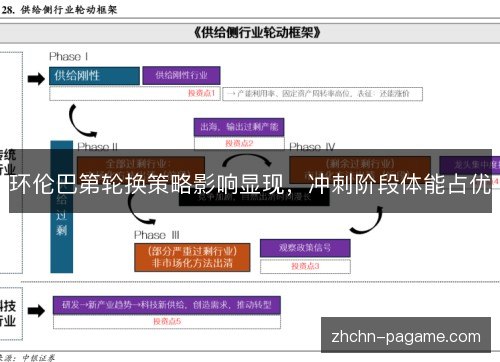Click the 'Phase IV' label
Viewport: 500px width, 362px height.
pyautogui.click(x=312, y=146)
